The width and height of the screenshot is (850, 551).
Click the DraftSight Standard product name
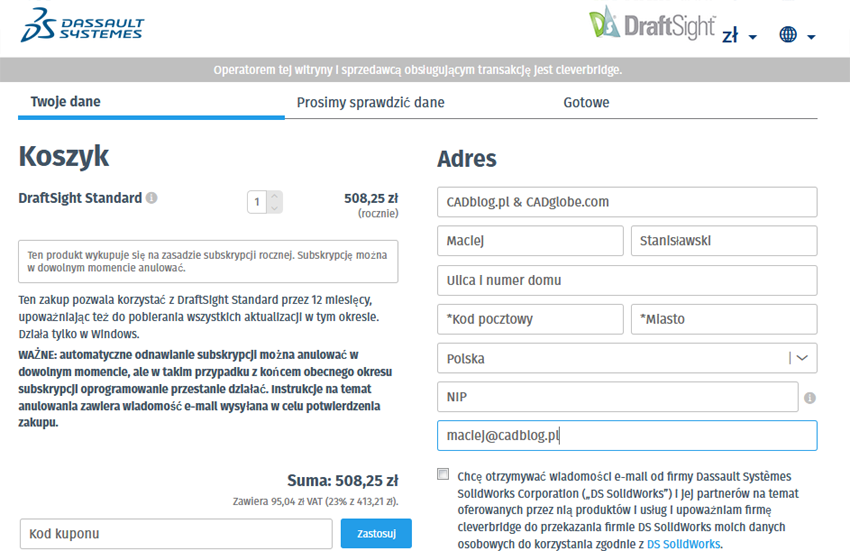(x=80, y=198)
